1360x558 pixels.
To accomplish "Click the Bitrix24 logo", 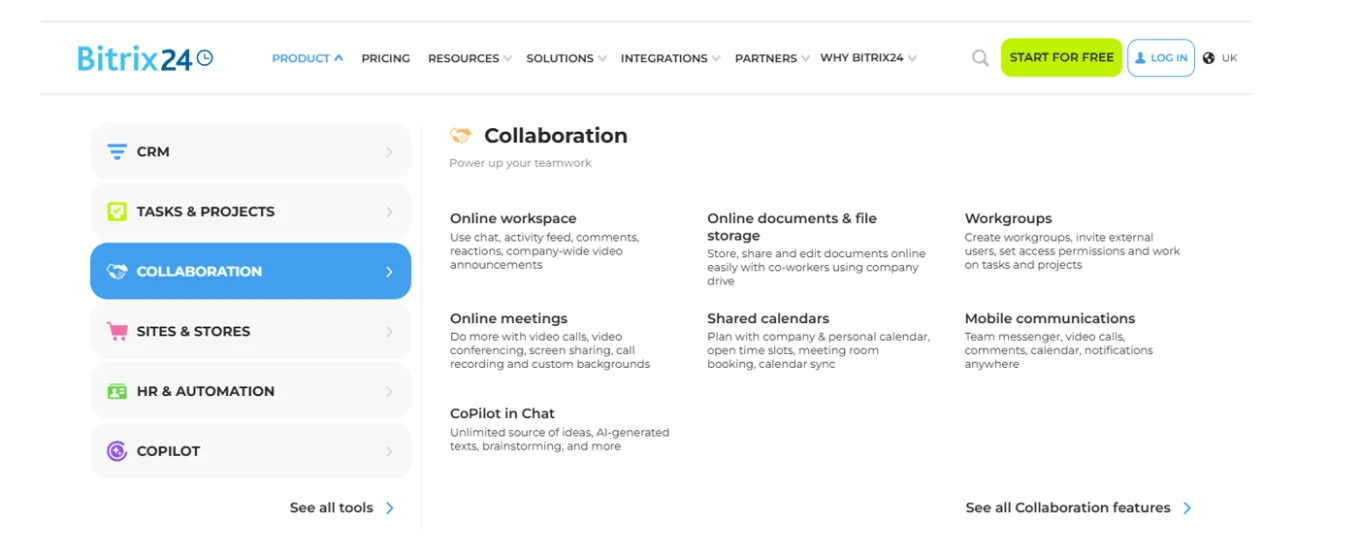I will (145, 58).
